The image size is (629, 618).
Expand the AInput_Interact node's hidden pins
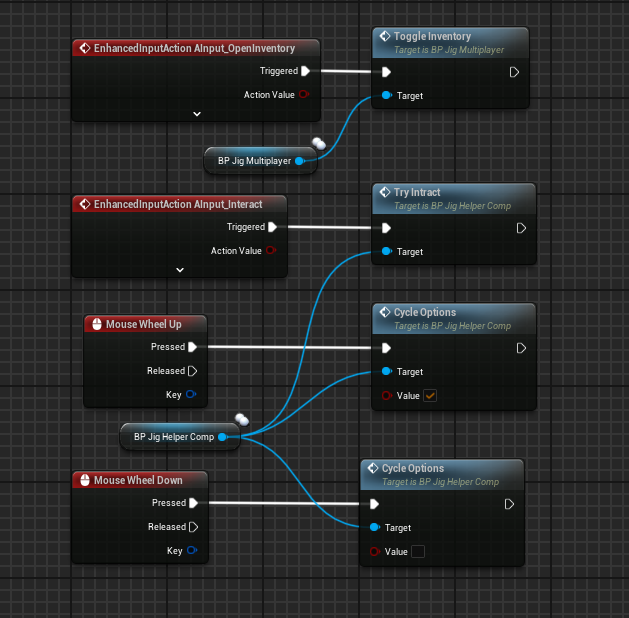[180, 270]
